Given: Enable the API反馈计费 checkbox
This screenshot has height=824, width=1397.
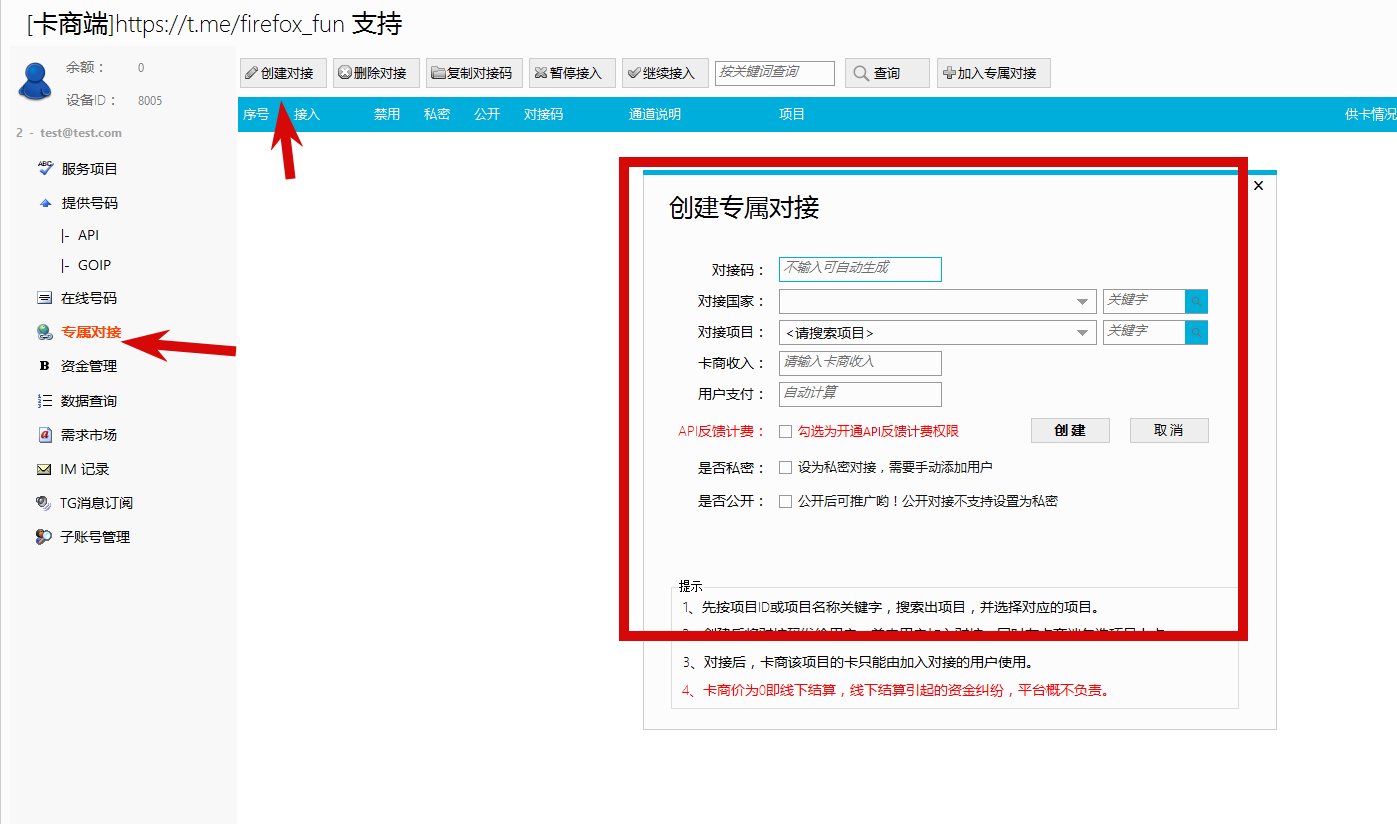Looking at the screenshot, I should (x=786, y=432).
